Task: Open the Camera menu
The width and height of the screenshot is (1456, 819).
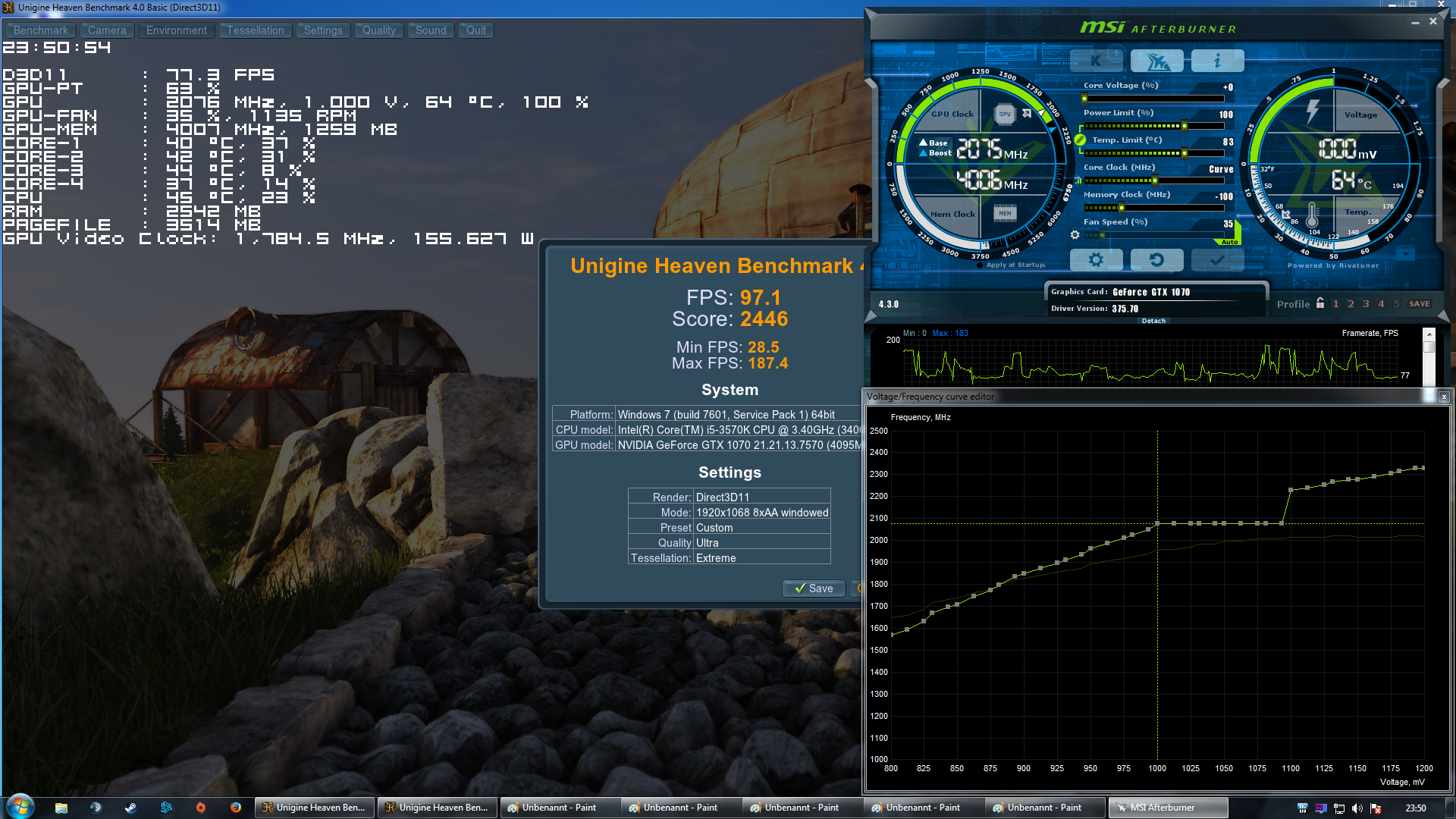Action: (x=107, y=30)
